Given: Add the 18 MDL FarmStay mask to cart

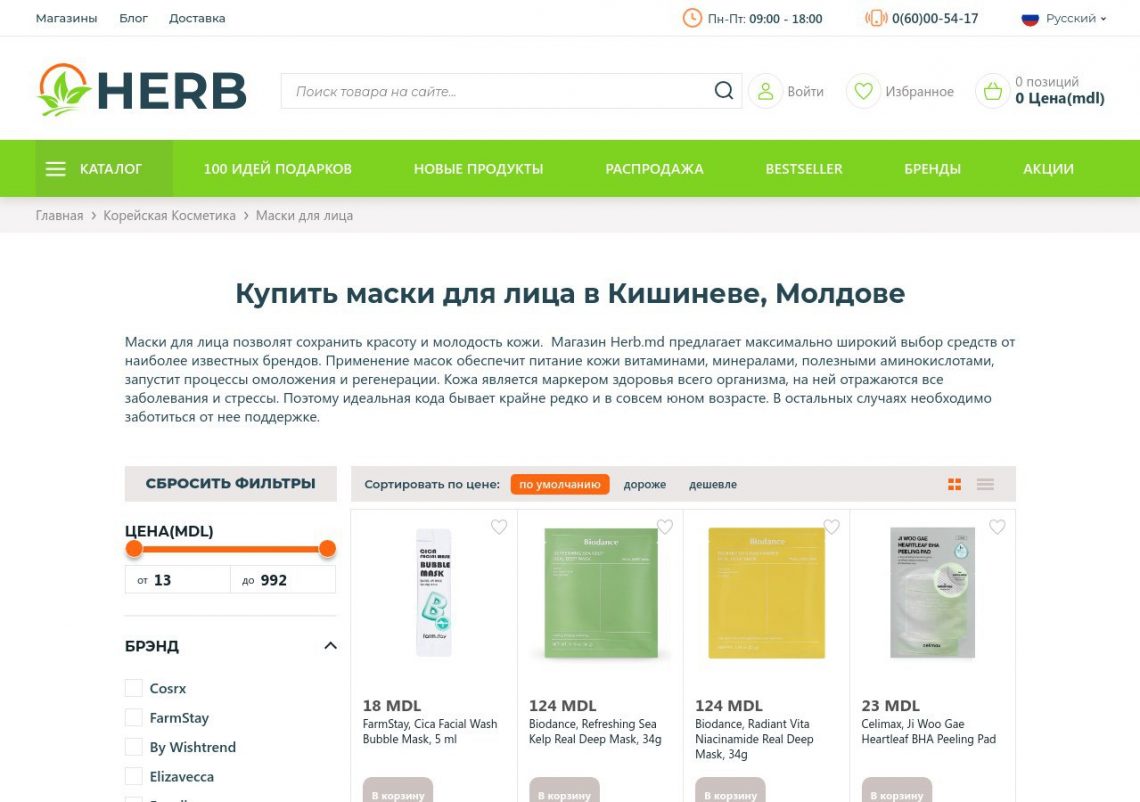Looking at the screenshot, I should tap(398, 790).
